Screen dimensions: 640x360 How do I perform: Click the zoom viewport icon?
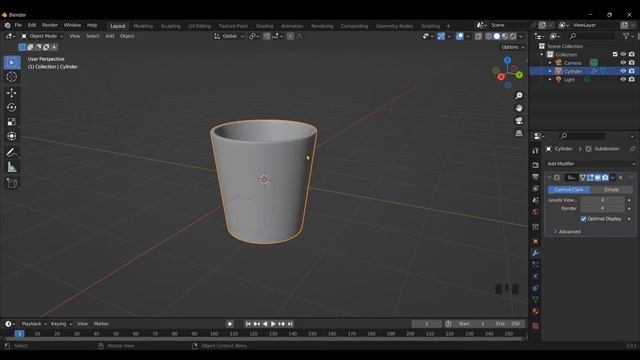click(519, 96)
